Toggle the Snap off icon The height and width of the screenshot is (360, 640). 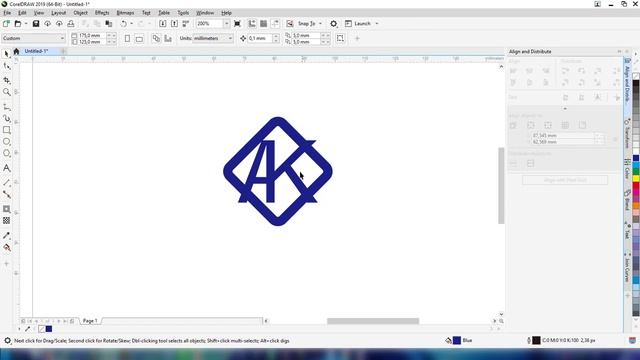(x=289, y=24)
